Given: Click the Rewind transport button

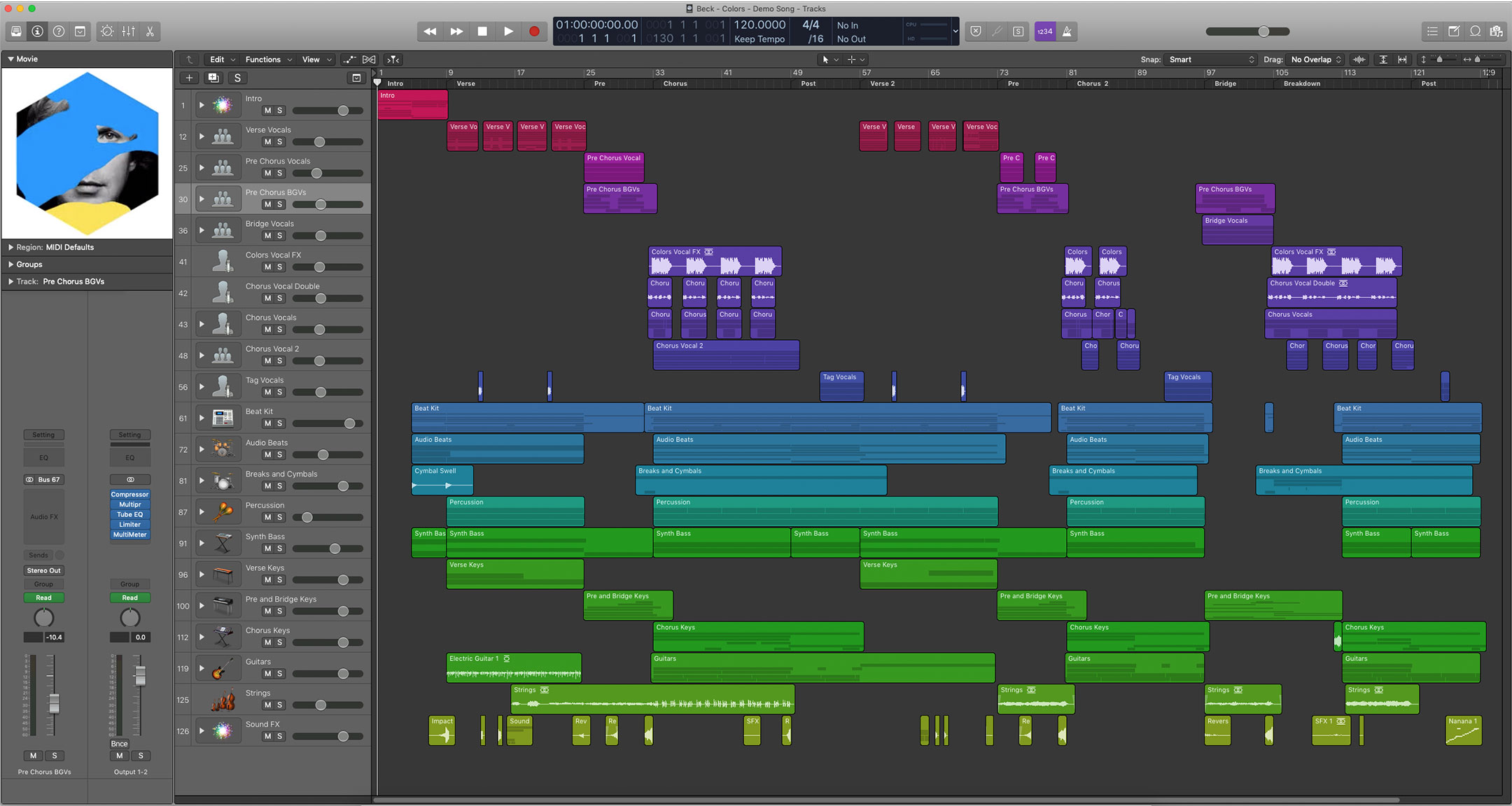Looking at the screenshot, I should (x=430, y=31).
